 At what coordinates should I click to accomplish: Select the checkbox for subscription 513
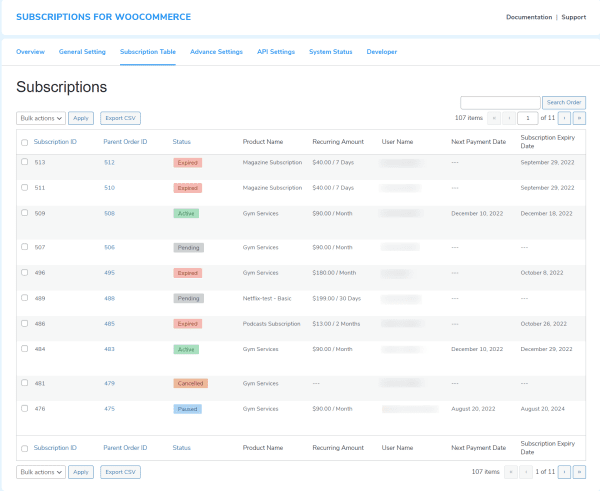(x=25, y=161)
